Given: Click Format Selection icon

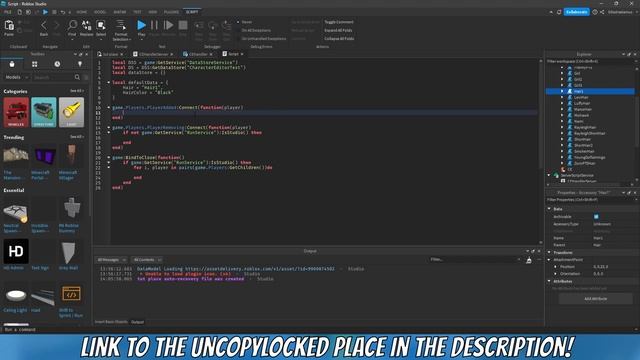Looking at the screenshot, I should pos(121,25).
